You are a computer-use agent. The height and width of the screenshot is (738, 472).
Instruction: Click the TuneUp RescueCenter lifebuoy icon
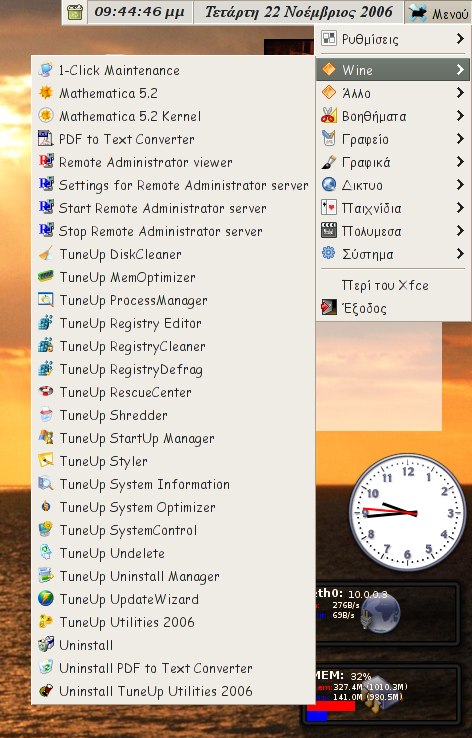click(x=46, y=392)
